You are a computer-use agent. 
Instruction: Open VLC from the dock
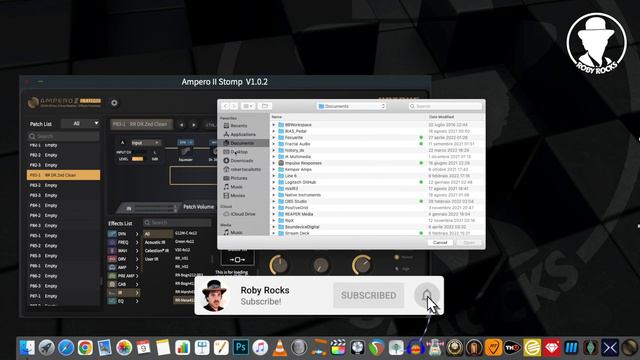coord(280,348)
